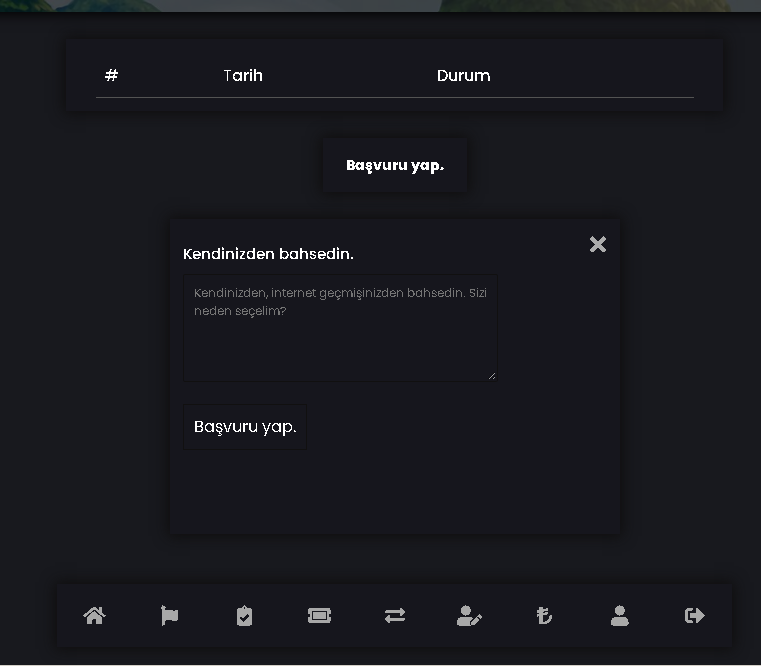The image size is (761, 667).
Task: Open the Turkish lira icon page
Action: pyautogui.click(x=544, y=616)
